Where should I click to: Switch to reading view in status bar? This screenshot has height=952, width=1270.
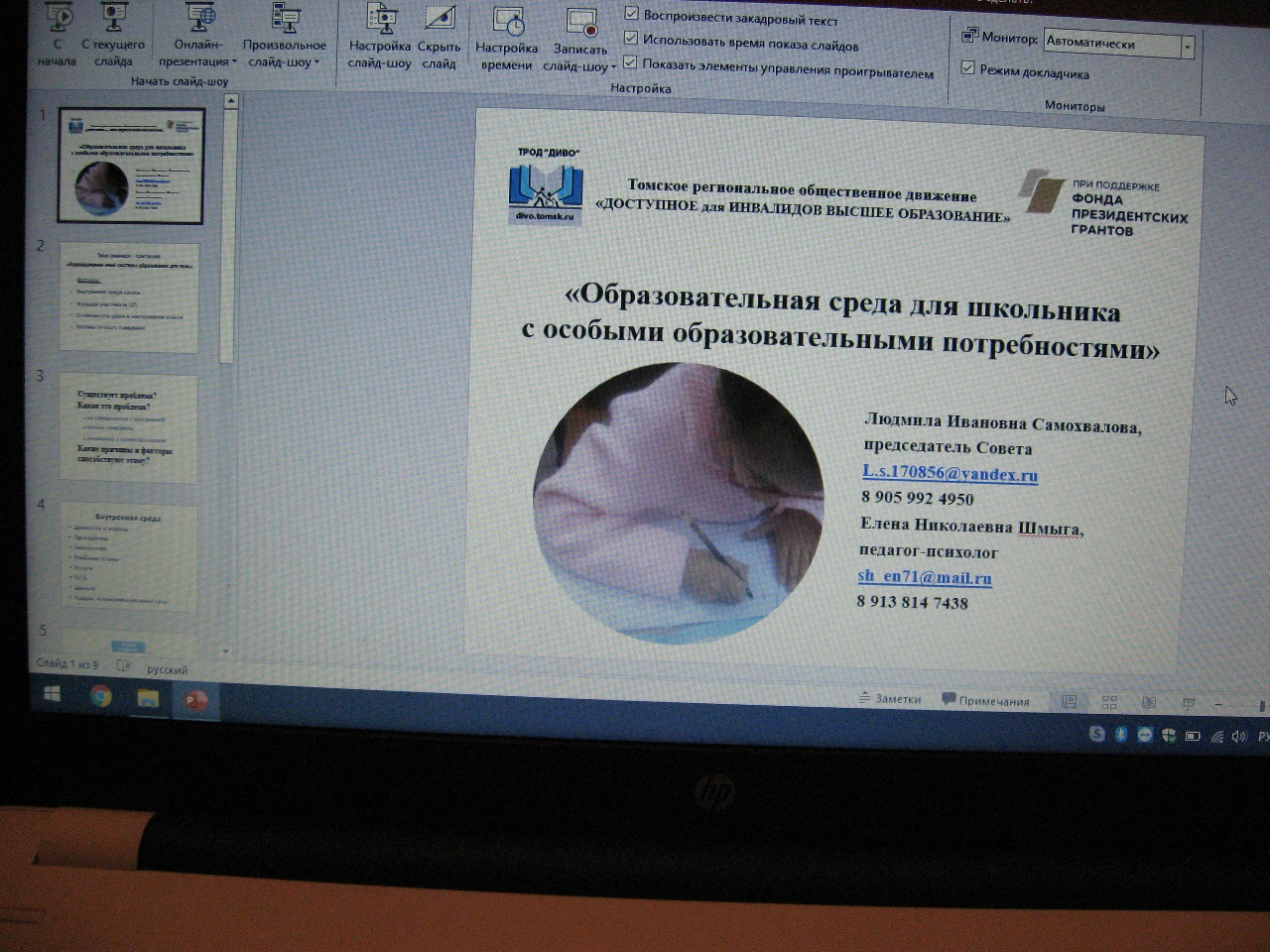pos(1148,702)
